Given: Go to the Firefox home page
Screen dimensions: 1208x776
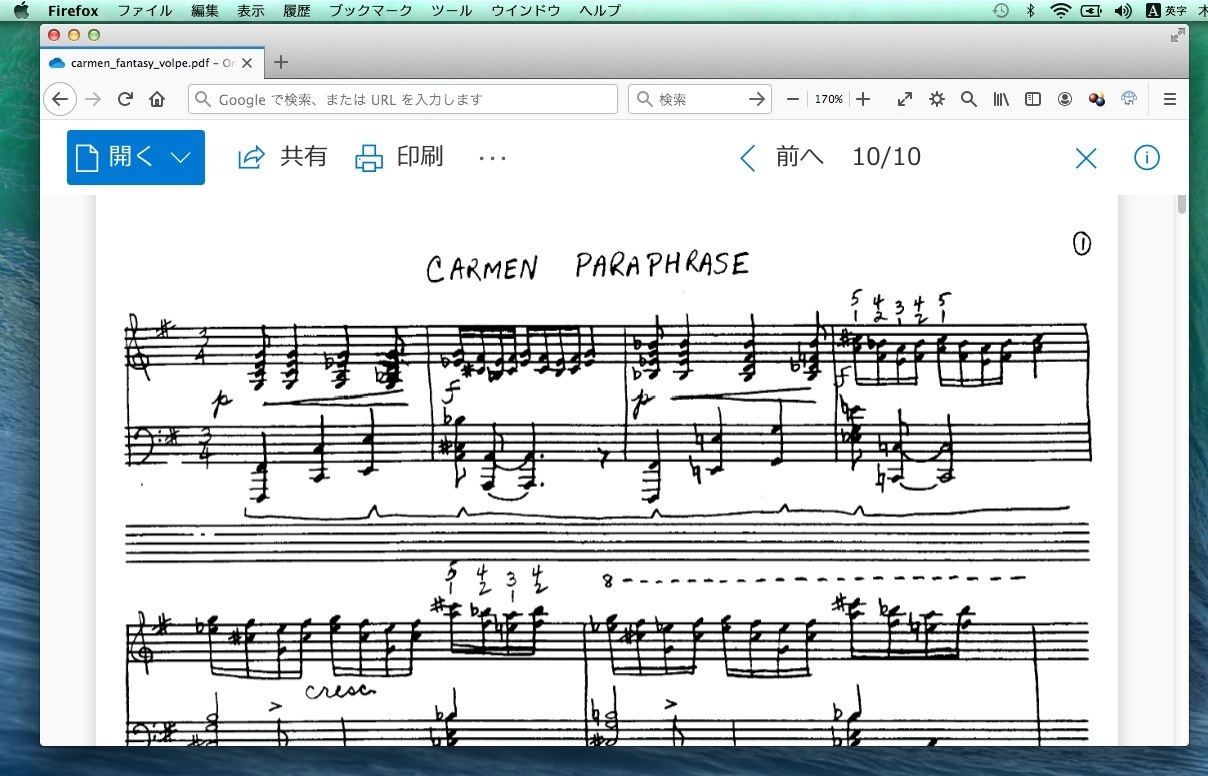Looking at the screenshot, I should (x=157, y=99).
